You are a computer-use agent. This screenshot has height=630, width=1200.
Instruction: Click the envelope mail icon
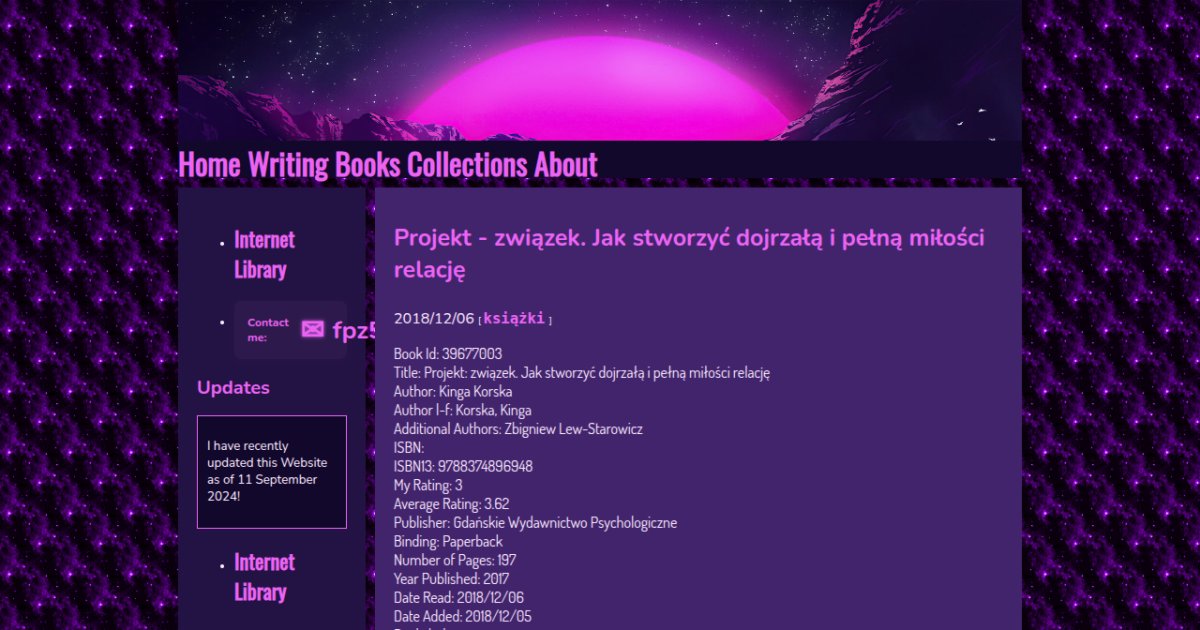click(313, 330)
